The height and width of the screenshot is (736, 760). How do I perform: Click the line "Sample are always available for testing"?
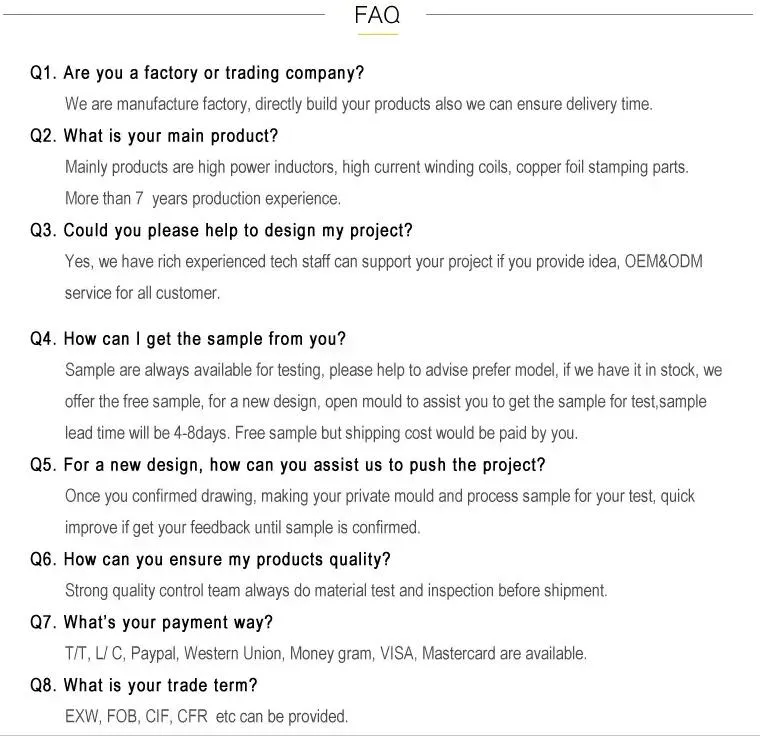(x=393, y=370)
